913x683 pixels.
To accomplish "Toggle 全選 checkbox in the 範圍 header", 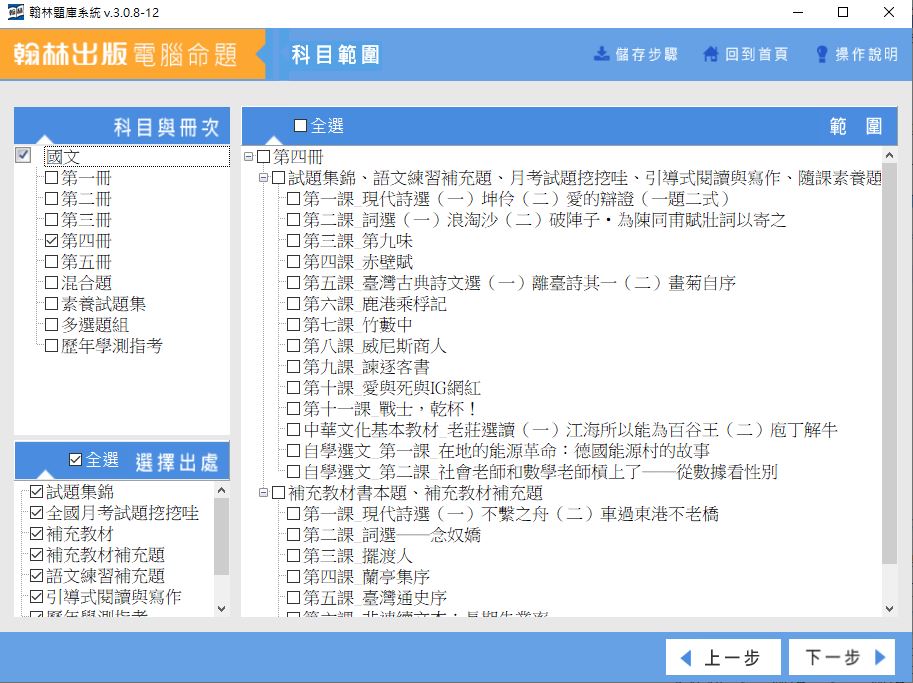I will click(300, 126).
